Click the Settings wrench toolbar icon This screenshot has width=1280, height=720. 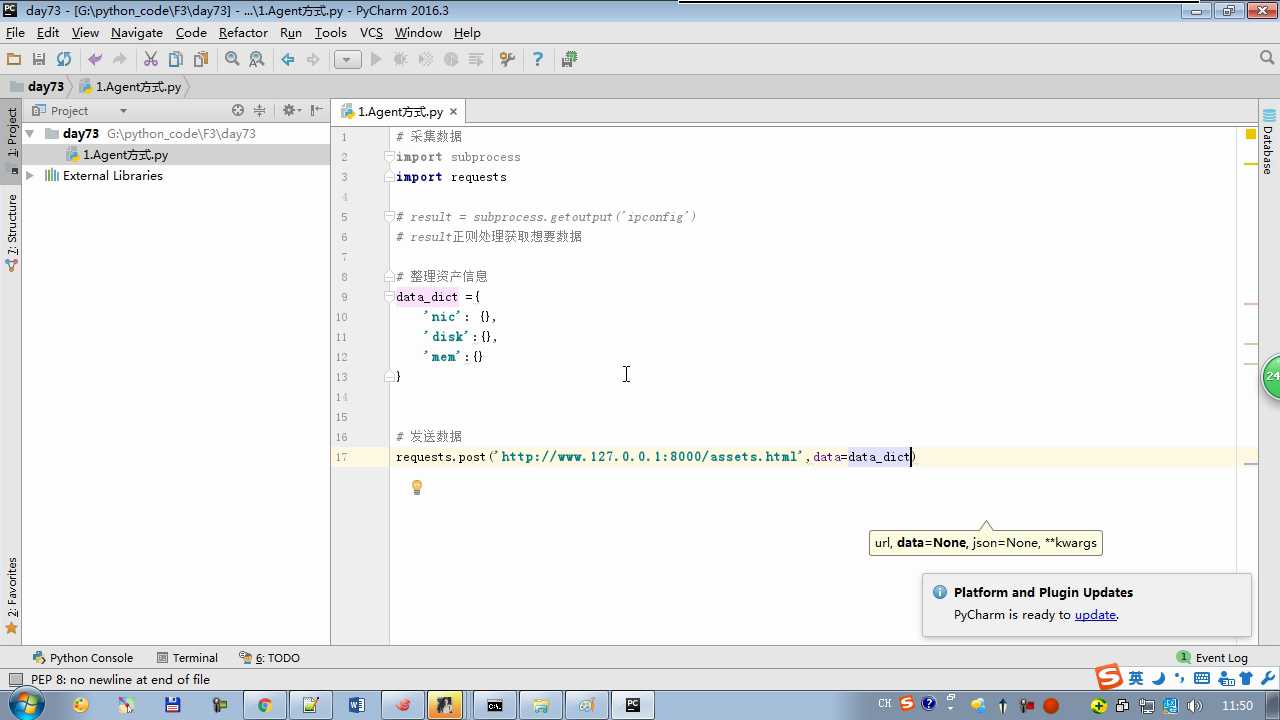point(507,60)
